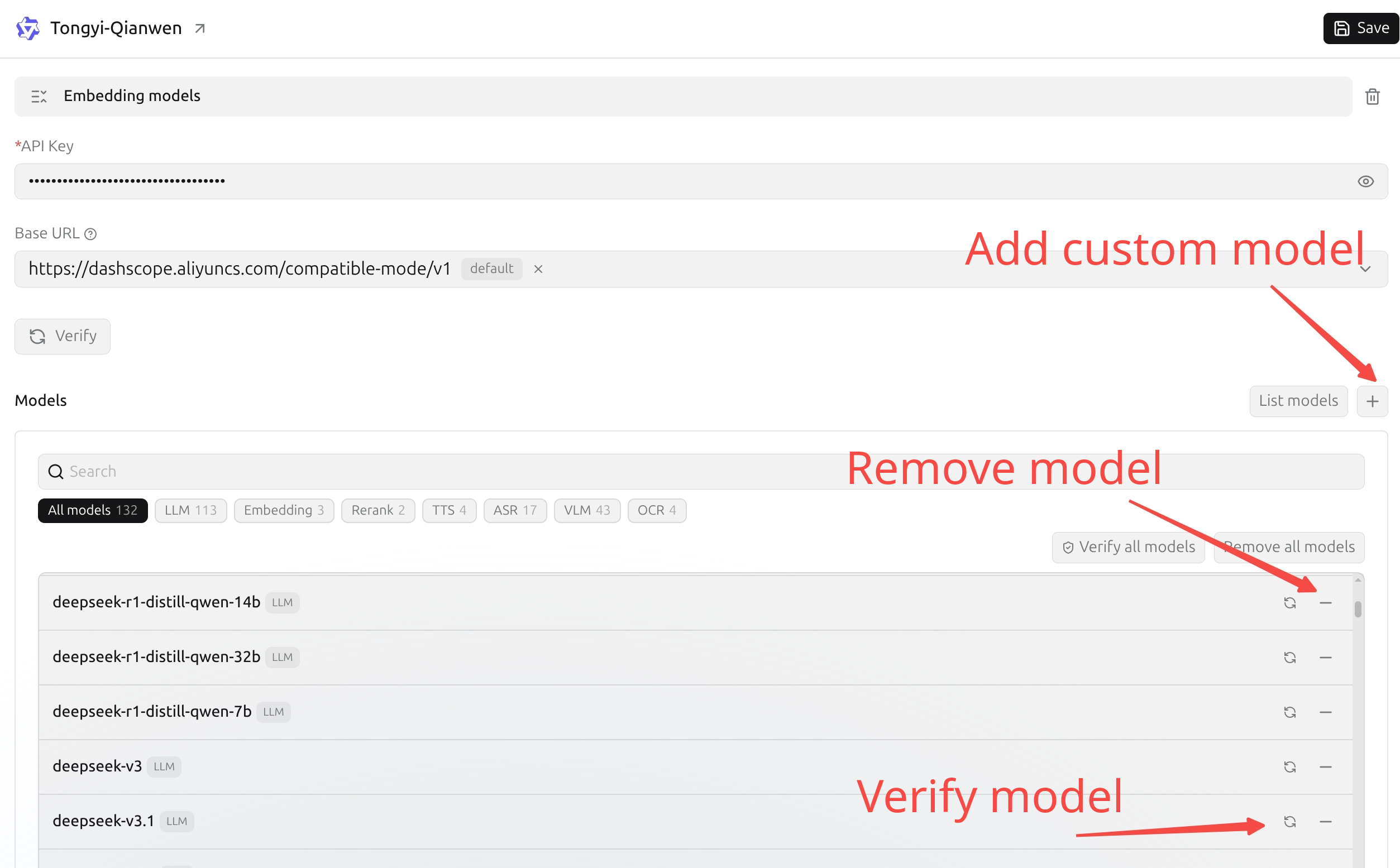
Task: Click the Tongyi-Qianwen provider logo
Action: [27, 28]
